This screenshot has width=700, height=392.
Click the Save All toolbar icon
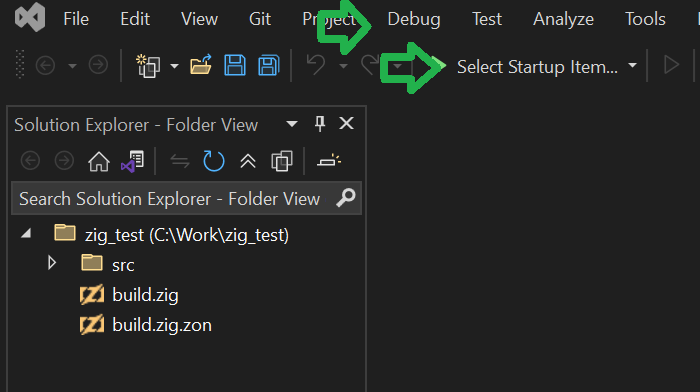[x=269, y=66]
